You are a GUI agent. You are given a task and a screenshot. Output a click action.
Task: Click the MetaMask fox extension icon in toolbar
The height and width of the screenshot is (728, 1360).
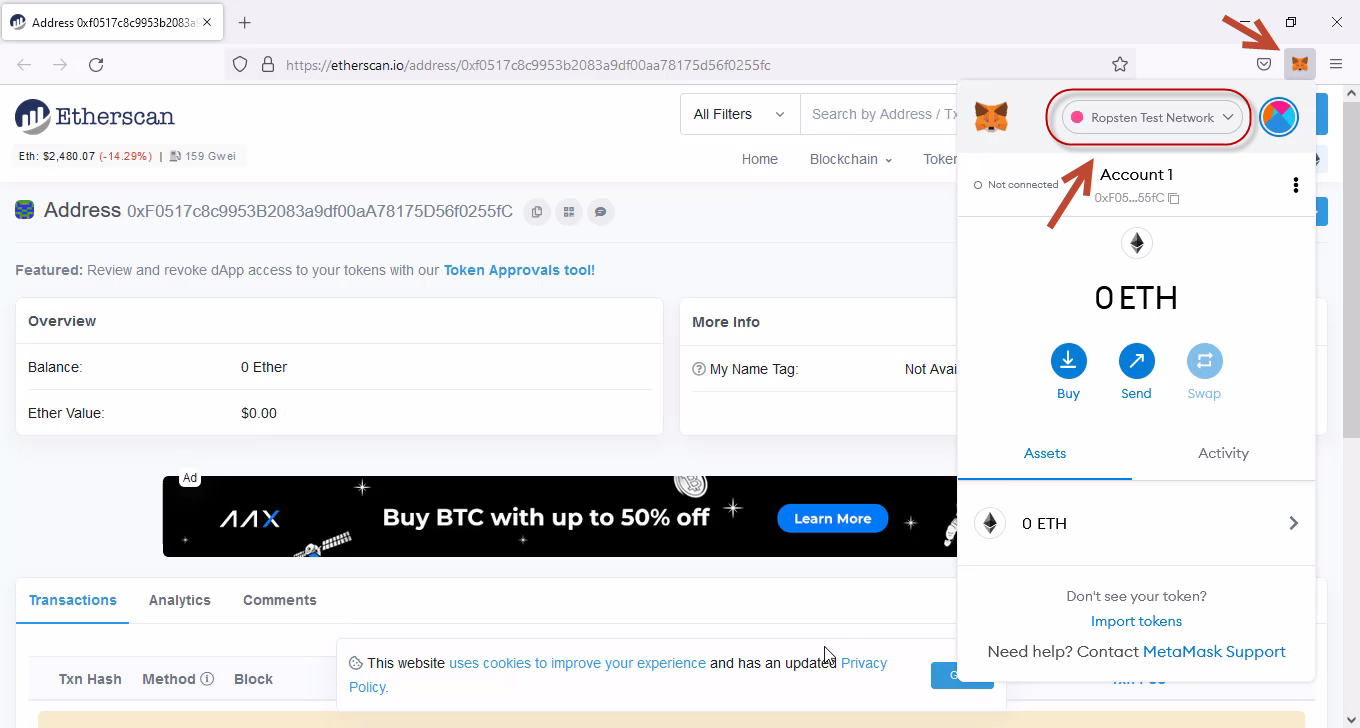click(1299, 64)
